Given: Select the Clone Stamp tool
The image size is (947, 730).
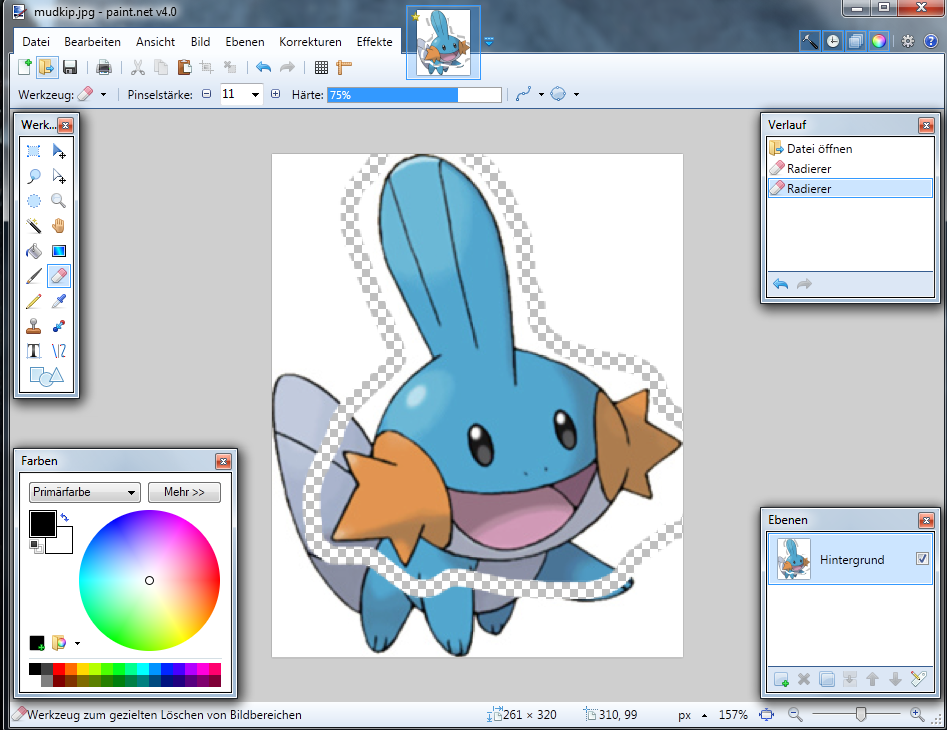Looking at the screenshot, I should (34, 326).
